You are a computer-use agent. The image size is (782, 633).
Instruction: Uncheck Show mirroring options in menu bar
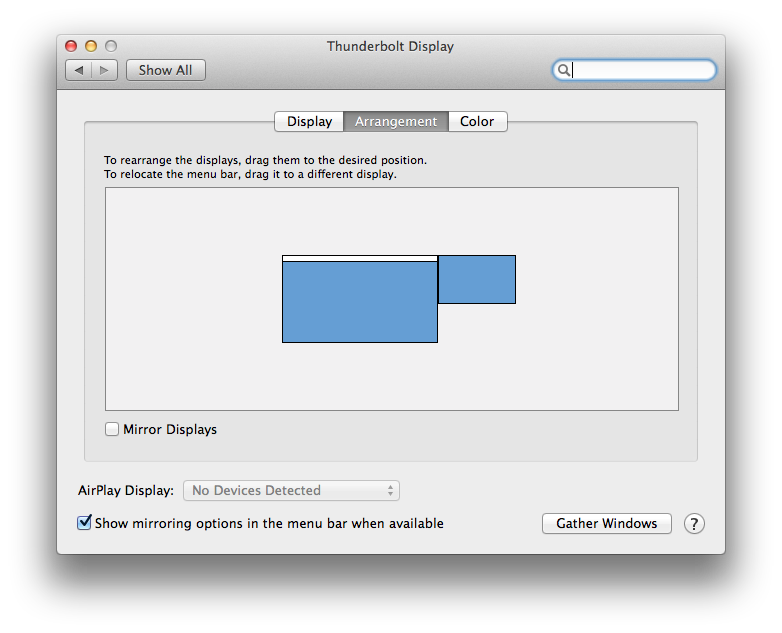[84, 523]
